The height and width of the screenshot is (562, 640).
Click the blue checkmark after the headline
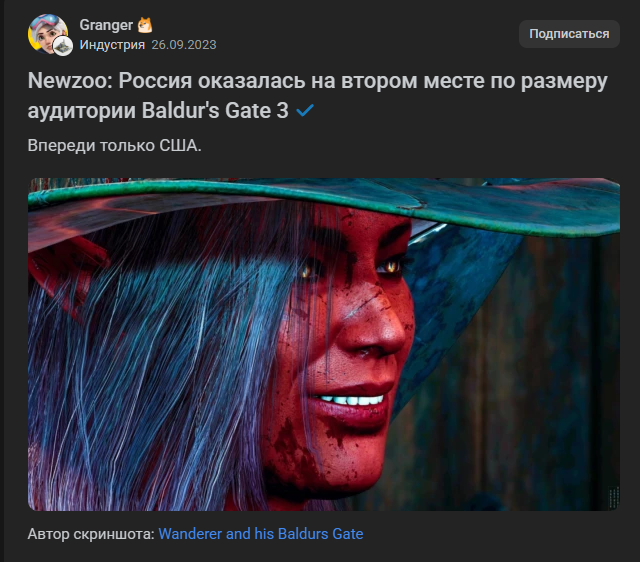tap(305, 110)
